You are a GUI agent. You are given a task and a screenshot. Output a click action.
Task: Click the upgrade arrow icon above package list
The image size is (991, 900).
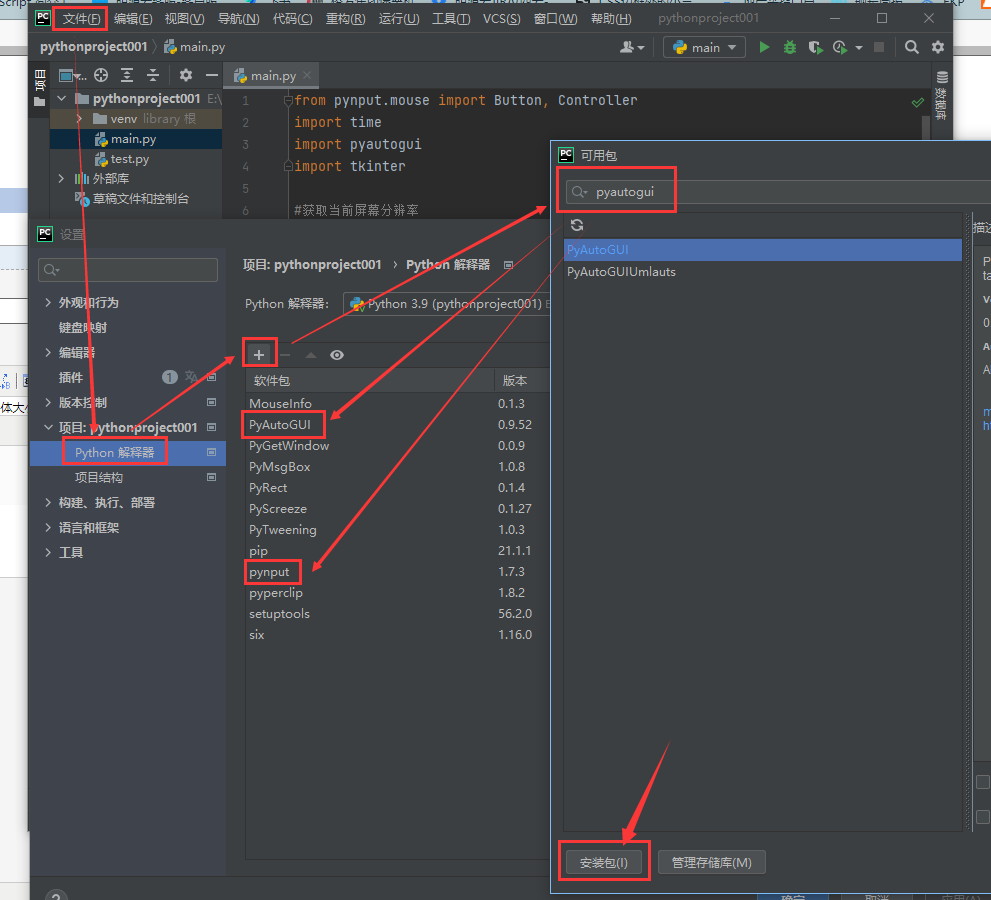tap(311, 355)
